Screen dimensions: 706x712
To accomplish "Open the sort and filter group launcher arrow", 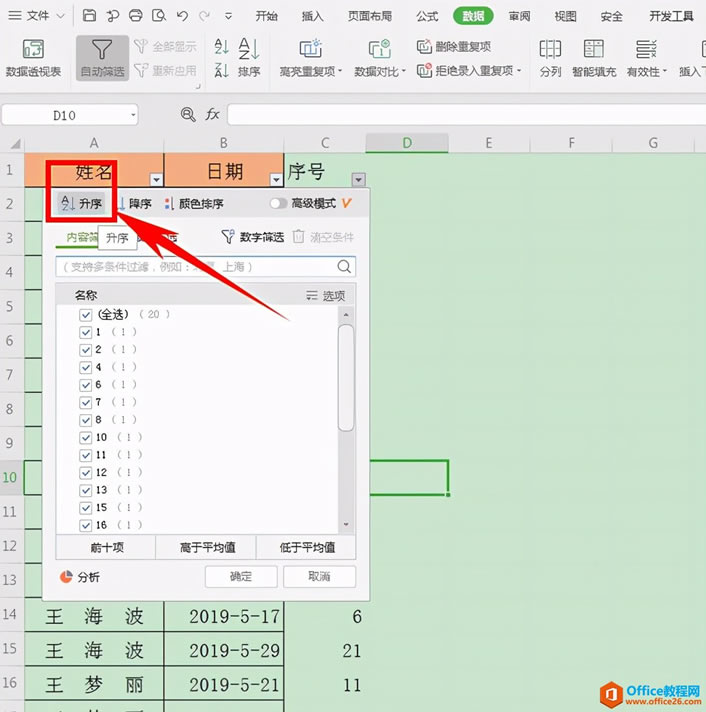I will coord(198,86).
